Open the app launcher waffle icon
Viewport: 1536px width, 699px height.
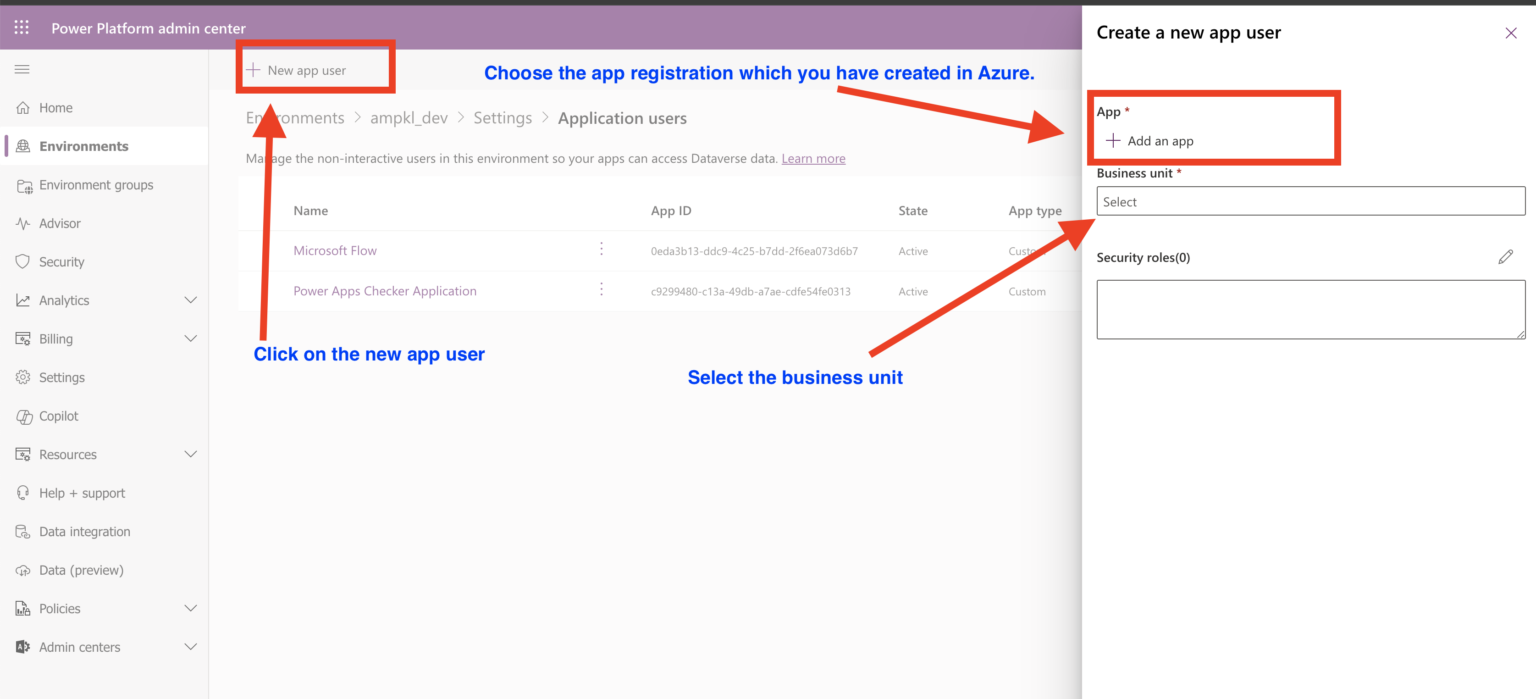20,27
